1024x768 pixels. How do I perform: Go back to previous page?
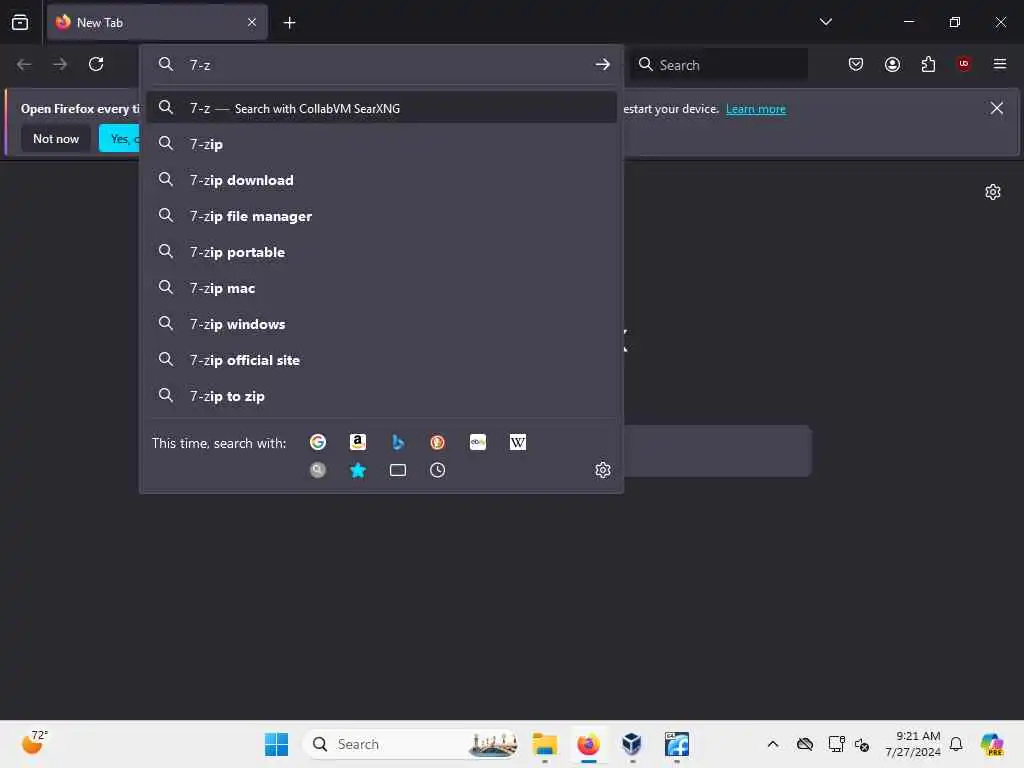click(24, 64)
